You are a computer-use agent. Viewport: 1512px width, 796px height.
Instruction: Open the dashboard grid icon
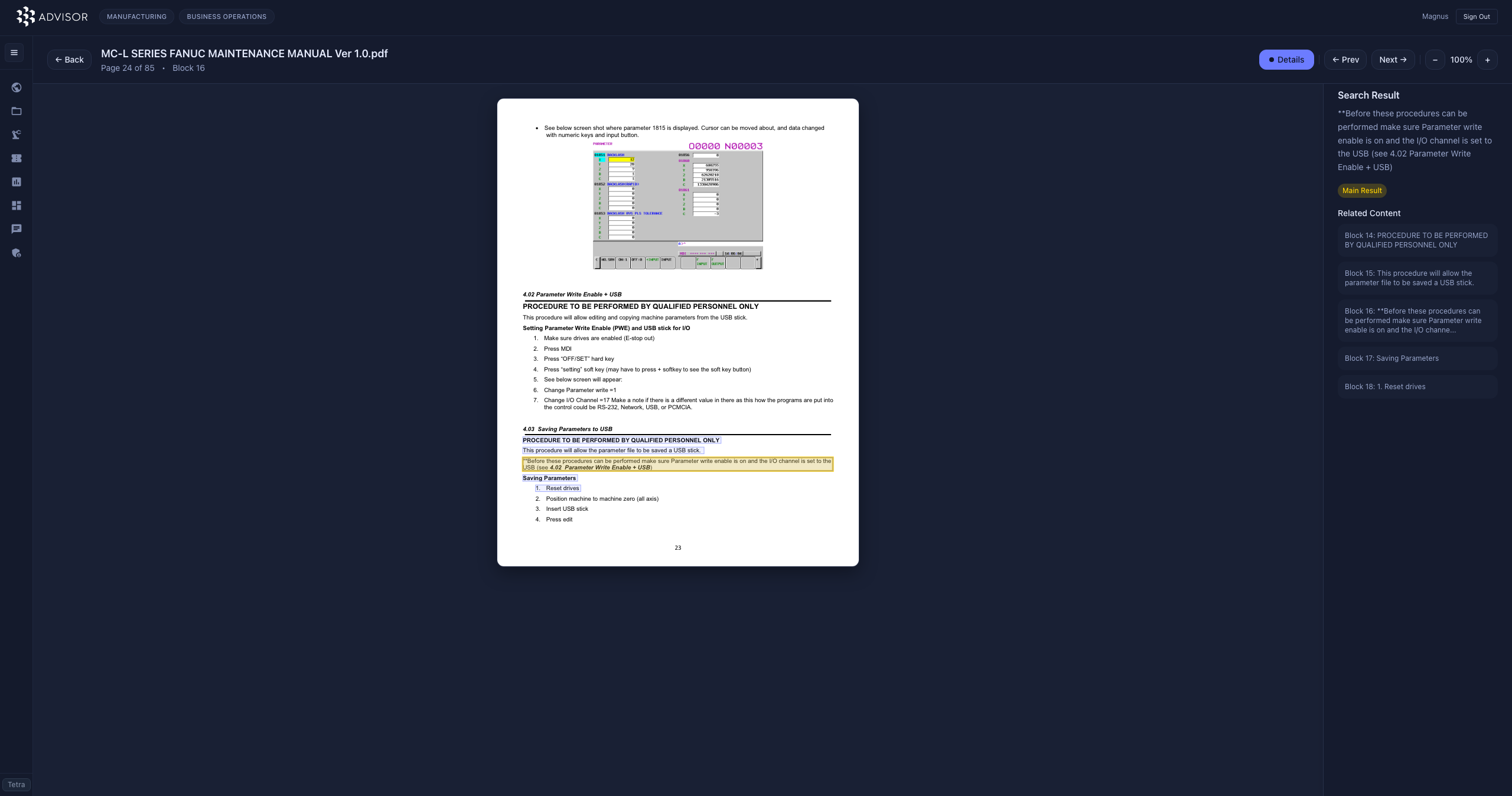(17, 205)
